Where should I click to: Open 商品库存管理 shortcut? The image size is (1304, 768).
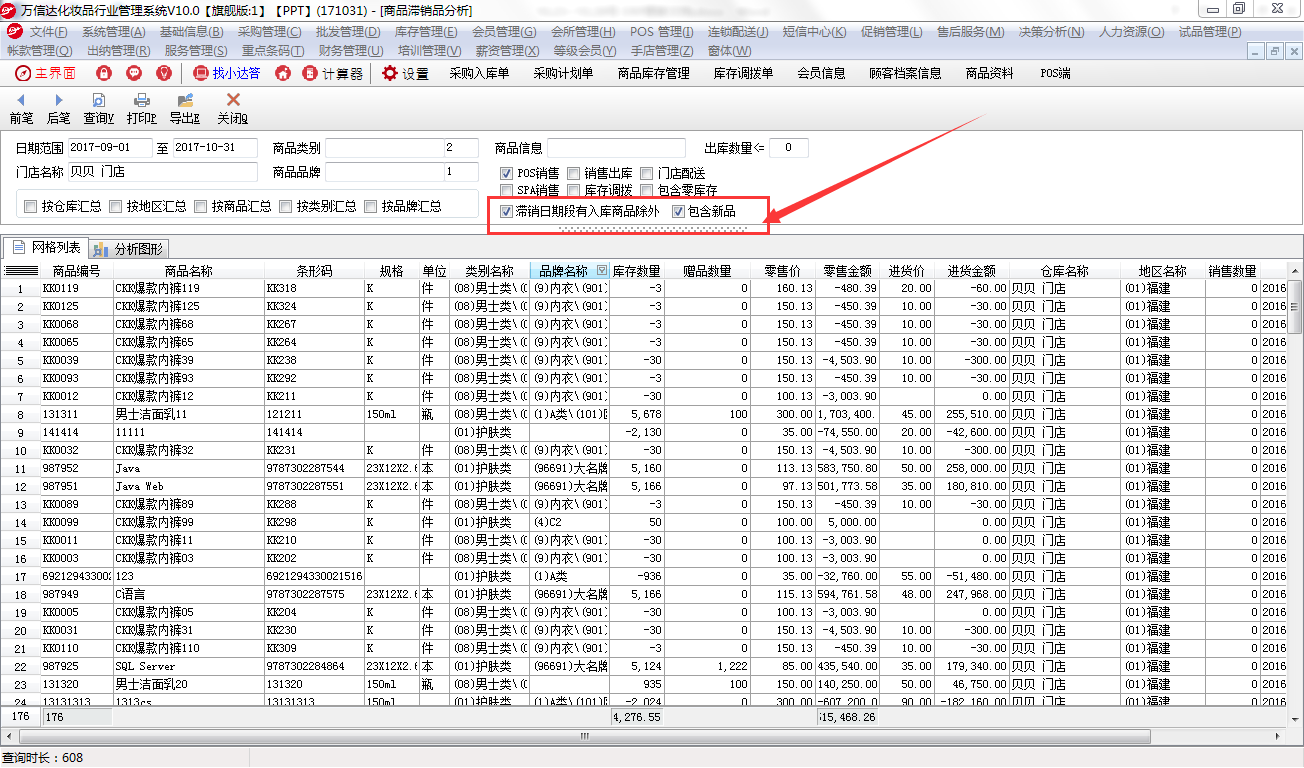tap(654, 73)
